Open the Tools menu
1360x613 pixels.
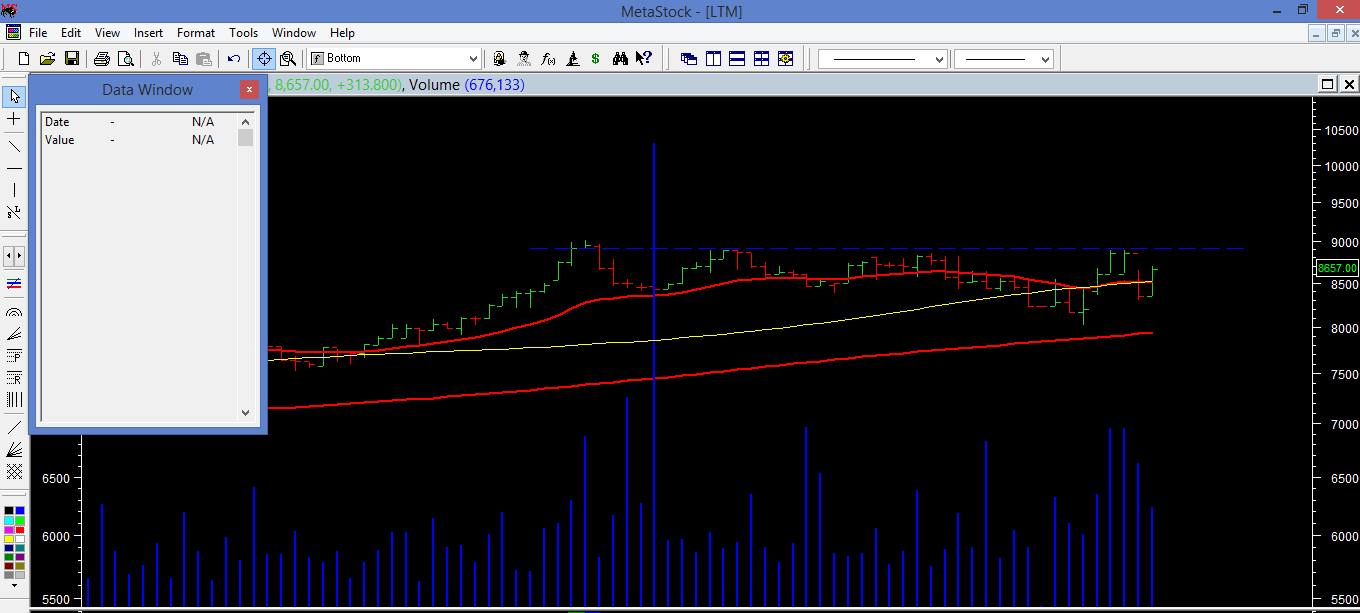(x=243, y=33)
